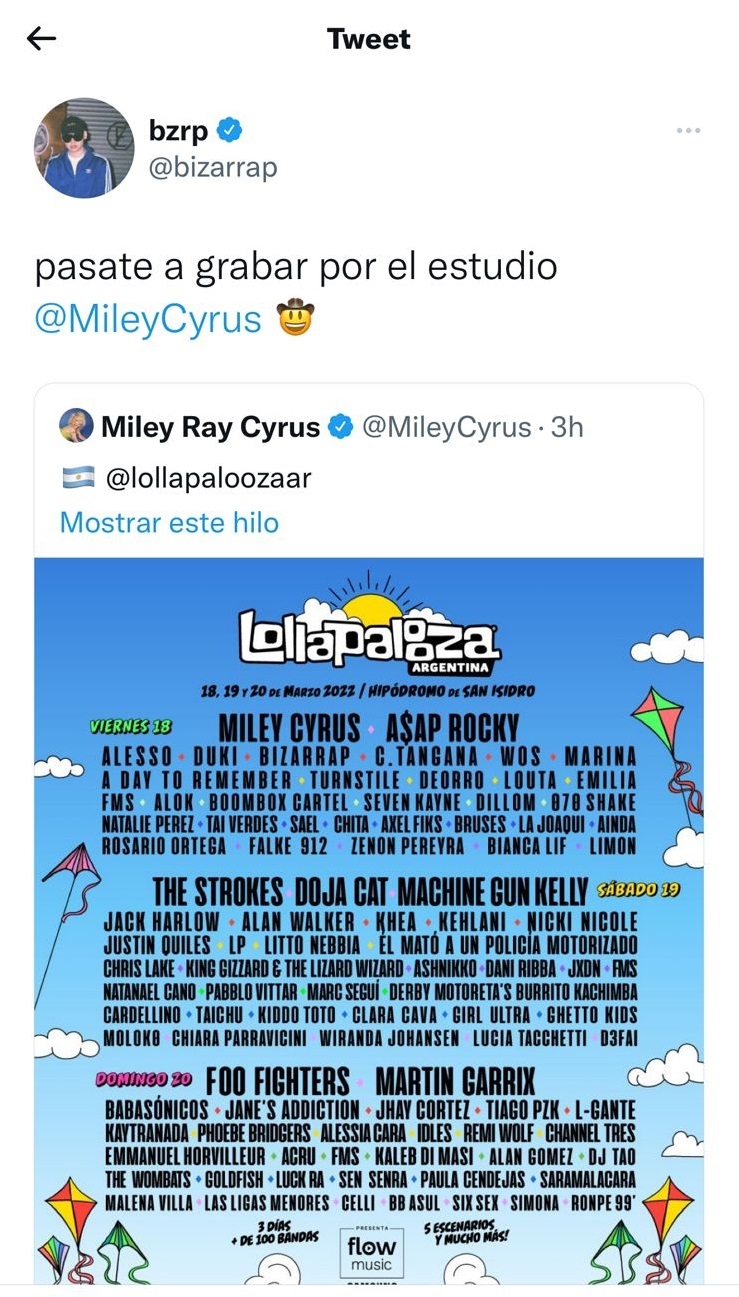
Task: Open the blue @MileyCyrus mention in tweet text
Action: [148, 320]
